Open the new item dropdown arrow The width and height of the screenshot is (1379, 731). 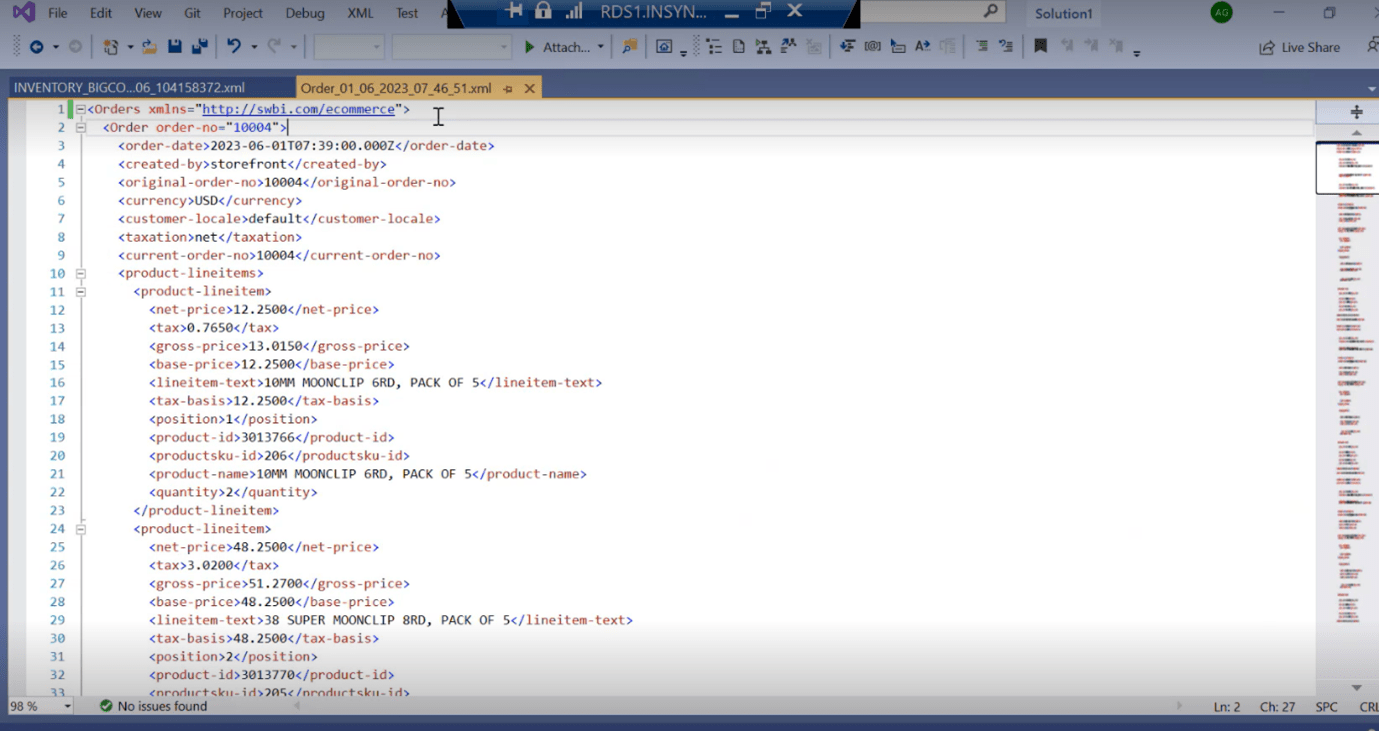click(x=130, y=47)
